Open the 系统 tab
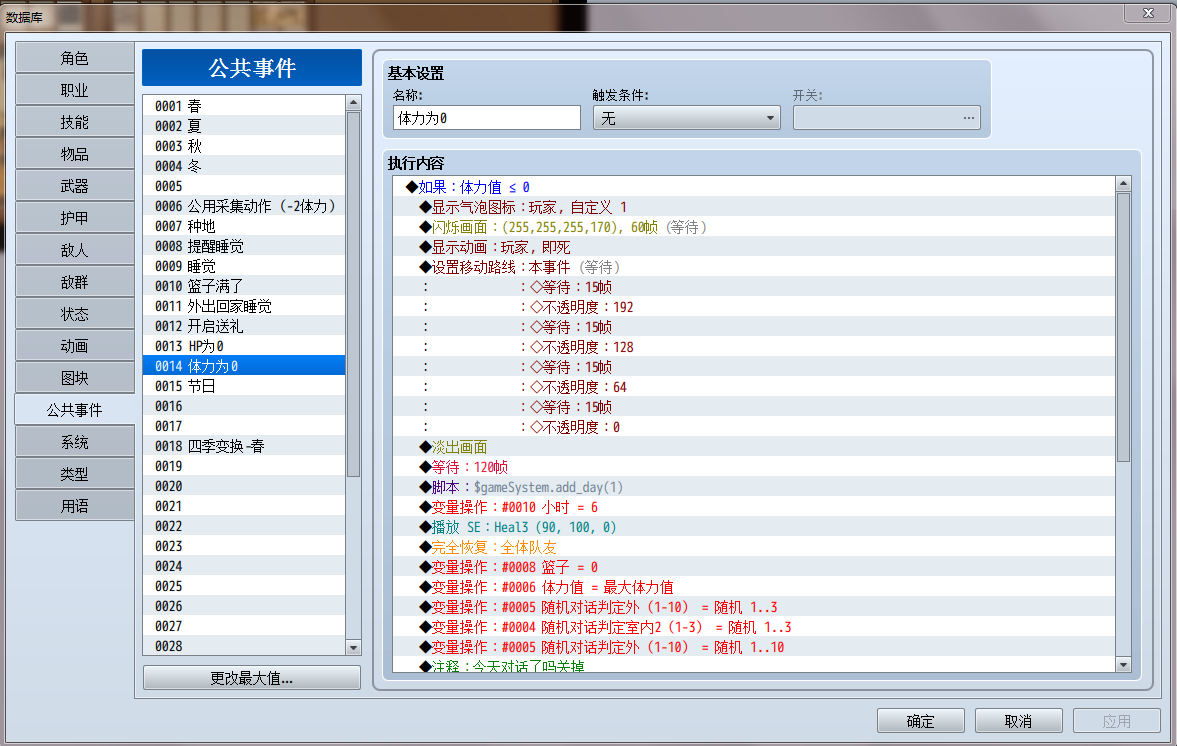 point(74,443)
